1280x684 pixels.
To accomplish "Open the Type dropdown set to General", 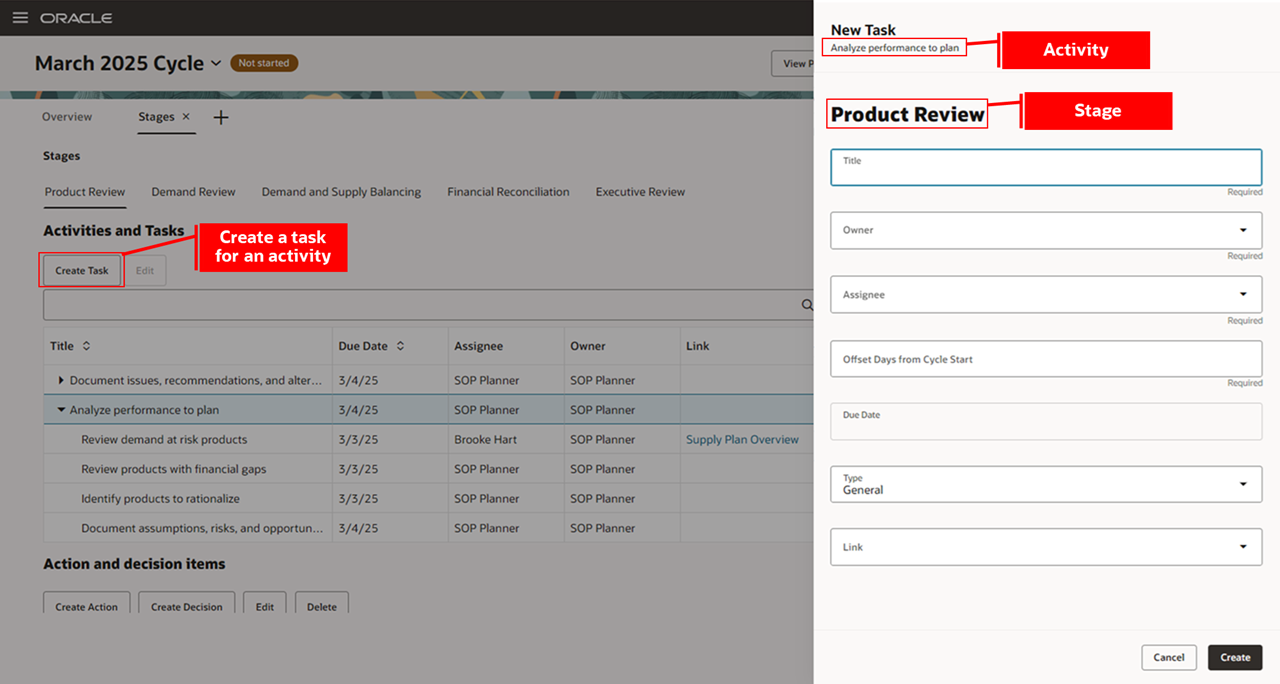I will click(1046, 484).
